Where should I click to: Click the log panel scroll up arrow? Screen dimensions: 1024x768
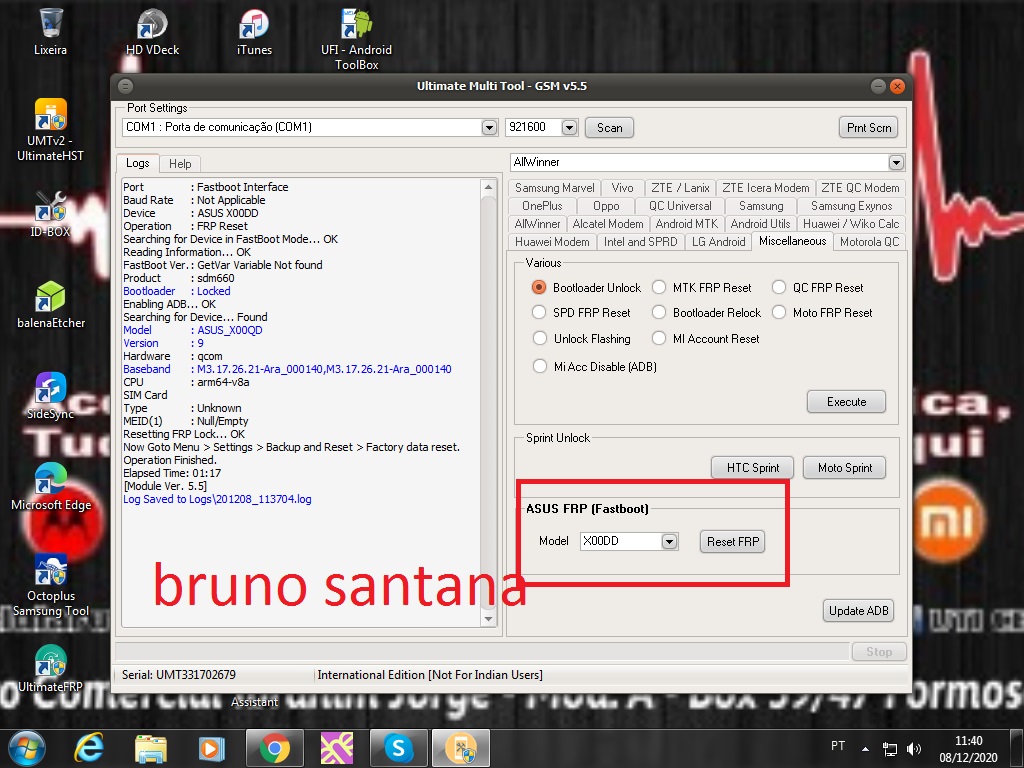[x=488, y=187]
